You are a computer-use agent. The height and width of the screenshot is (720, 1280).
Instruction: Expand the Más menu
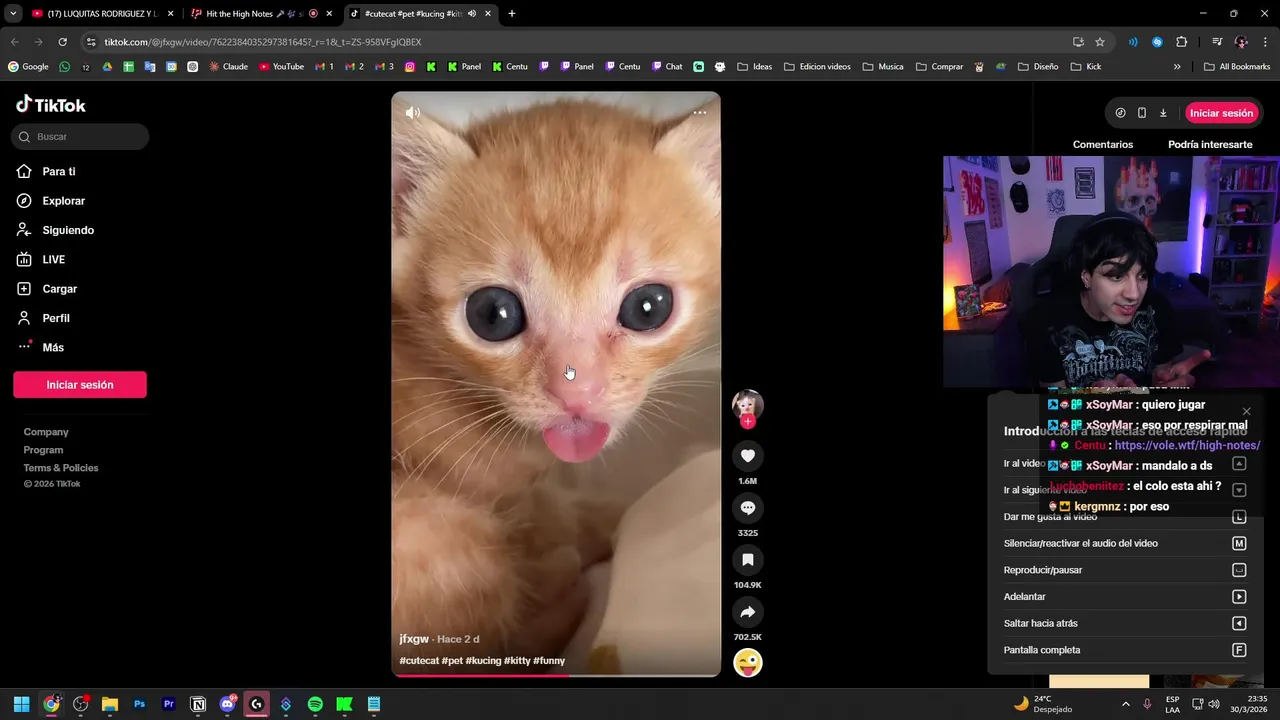[53, 347]
